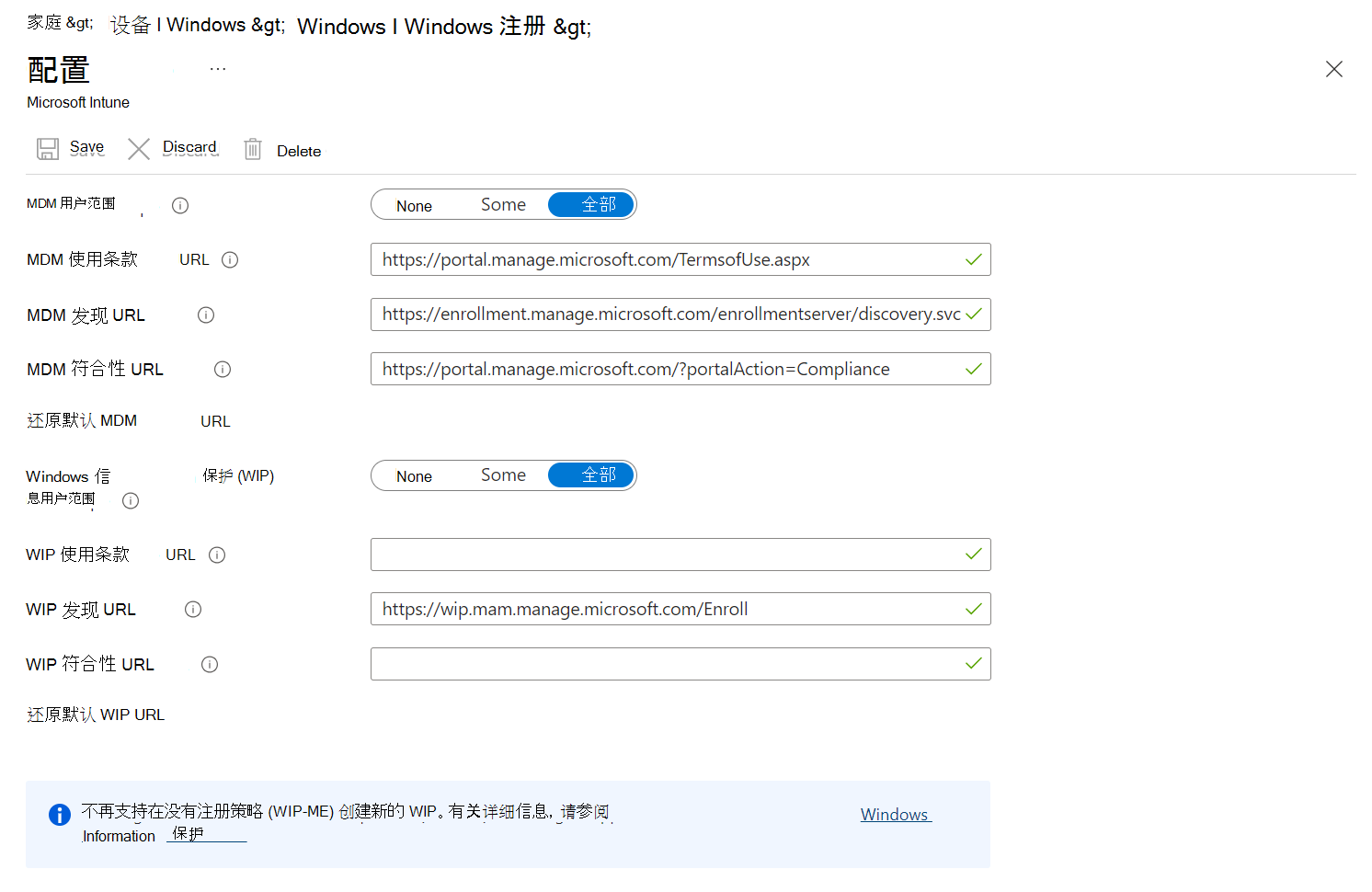Click the MDM 发现 URL label

[x=86, y=315]
